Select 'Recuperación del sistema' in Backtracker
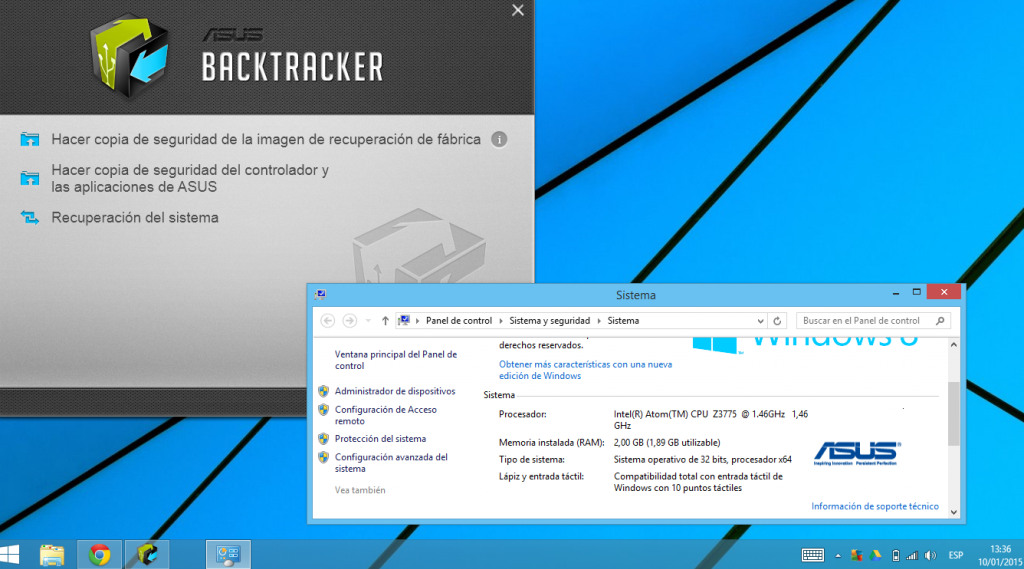The width and height of the screenshot is (1024, 569). pyautogui.click(x=134, y=217)
